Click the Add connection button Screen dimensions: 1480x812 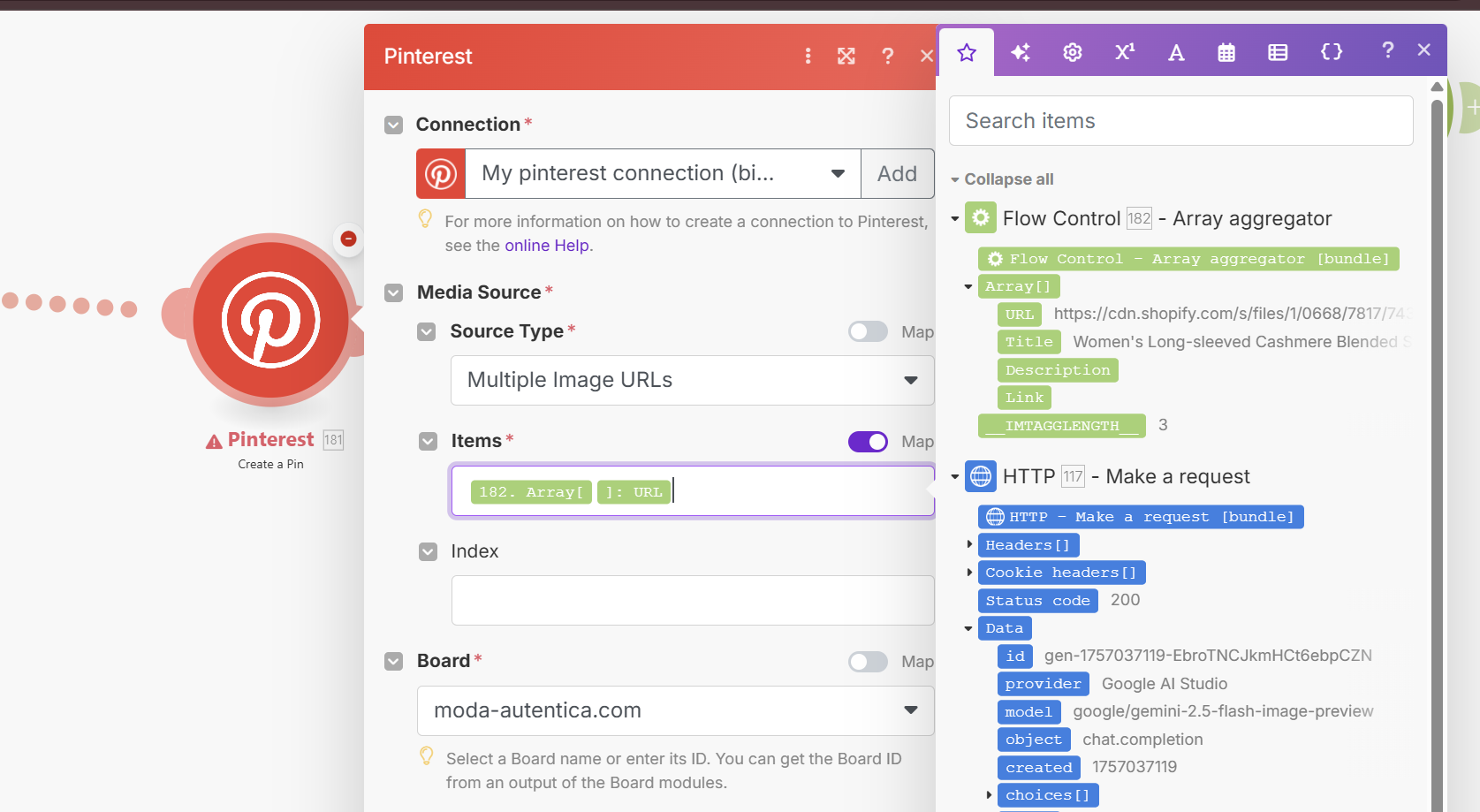tap(897, 174)
